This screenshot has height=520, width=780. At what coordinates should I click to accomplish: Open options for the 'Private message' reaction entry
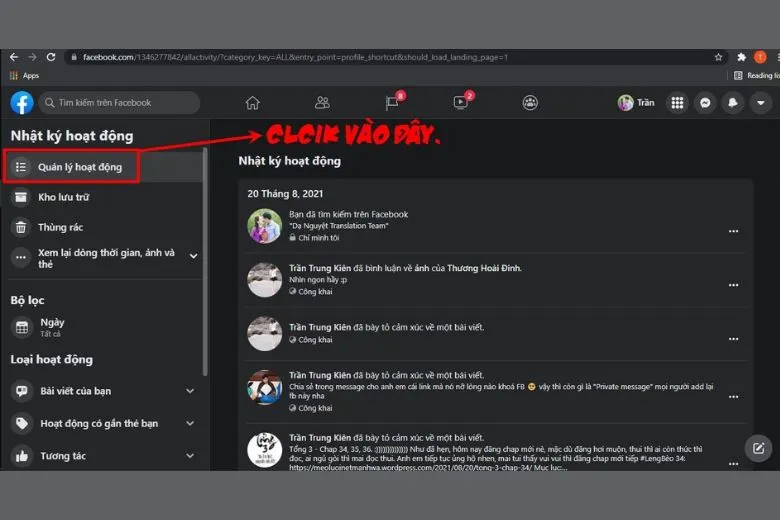[733, 397]
